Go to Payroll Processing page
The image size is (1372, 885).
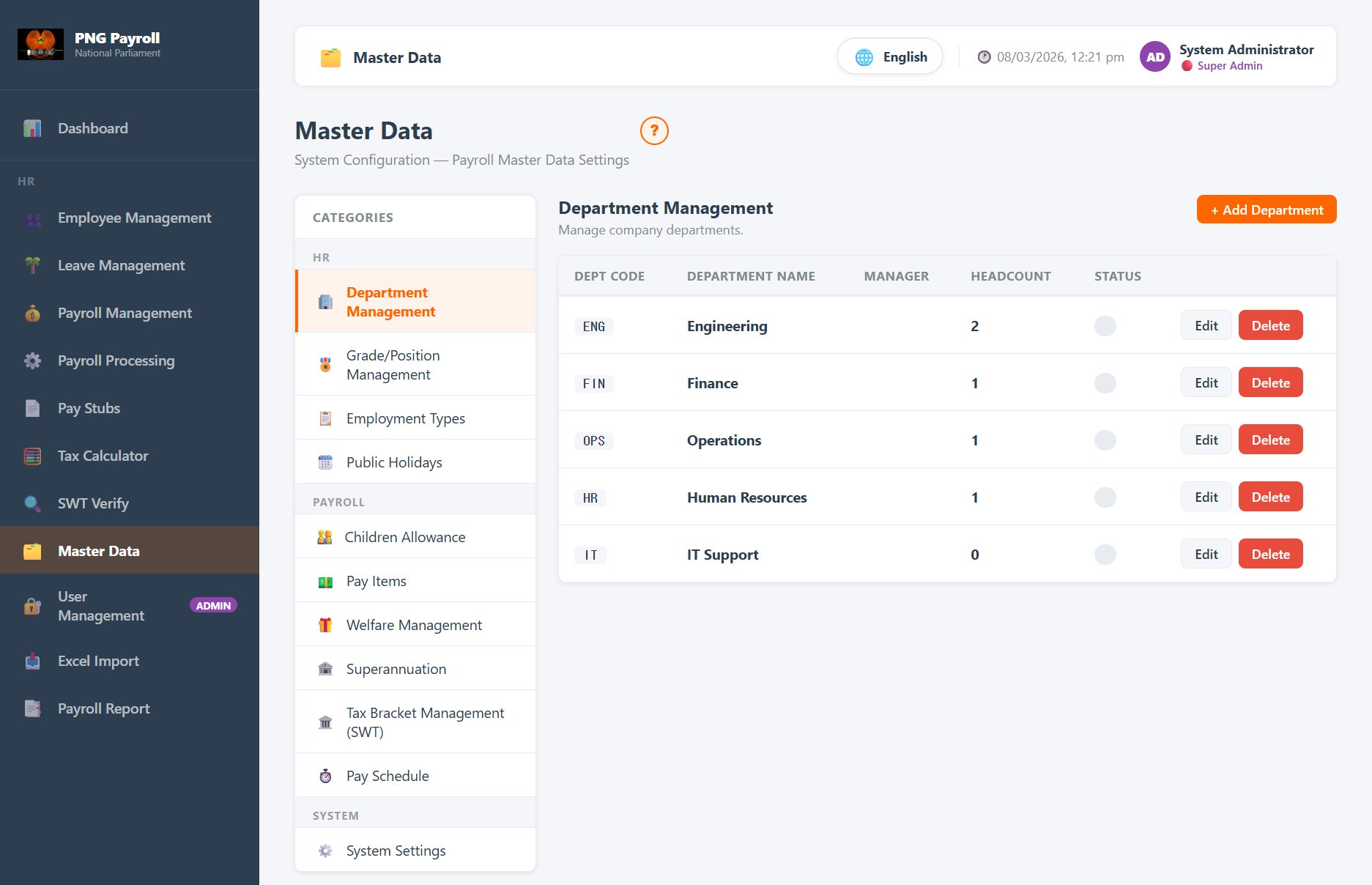(130, 360)
